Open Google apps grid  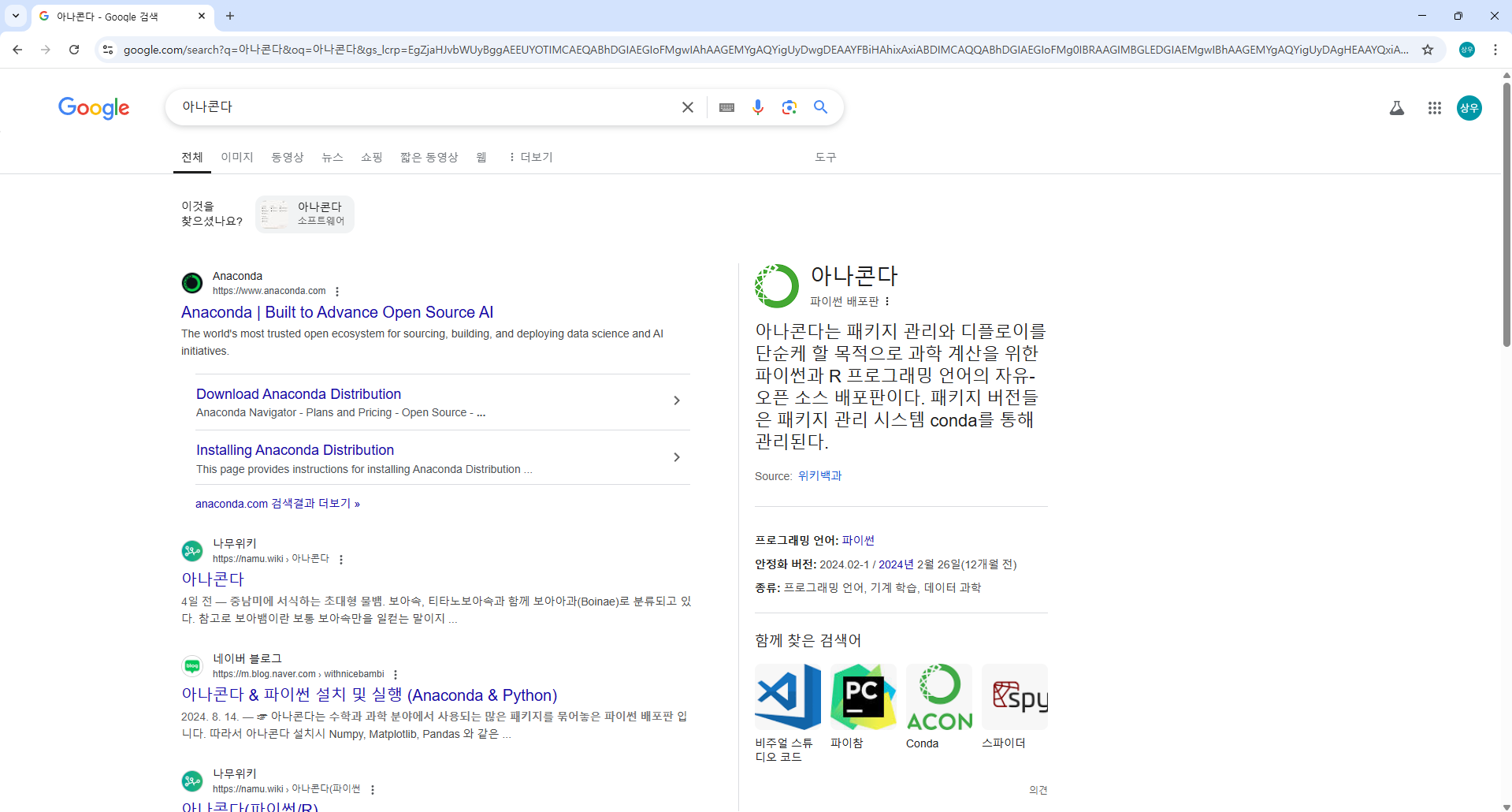[x=1435, y=108]
